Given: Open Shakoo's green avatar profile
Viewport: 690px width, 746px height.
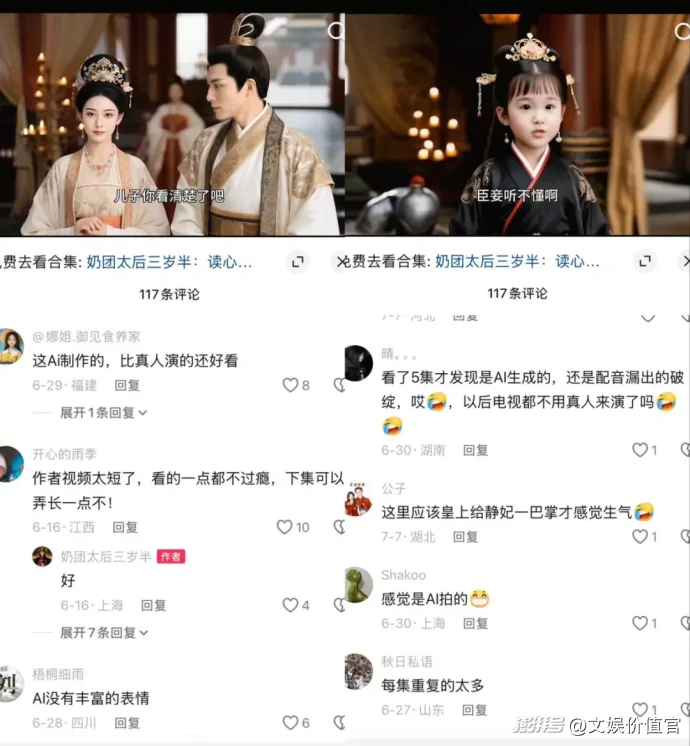Looking at the screenshot, I should [358, 585].
